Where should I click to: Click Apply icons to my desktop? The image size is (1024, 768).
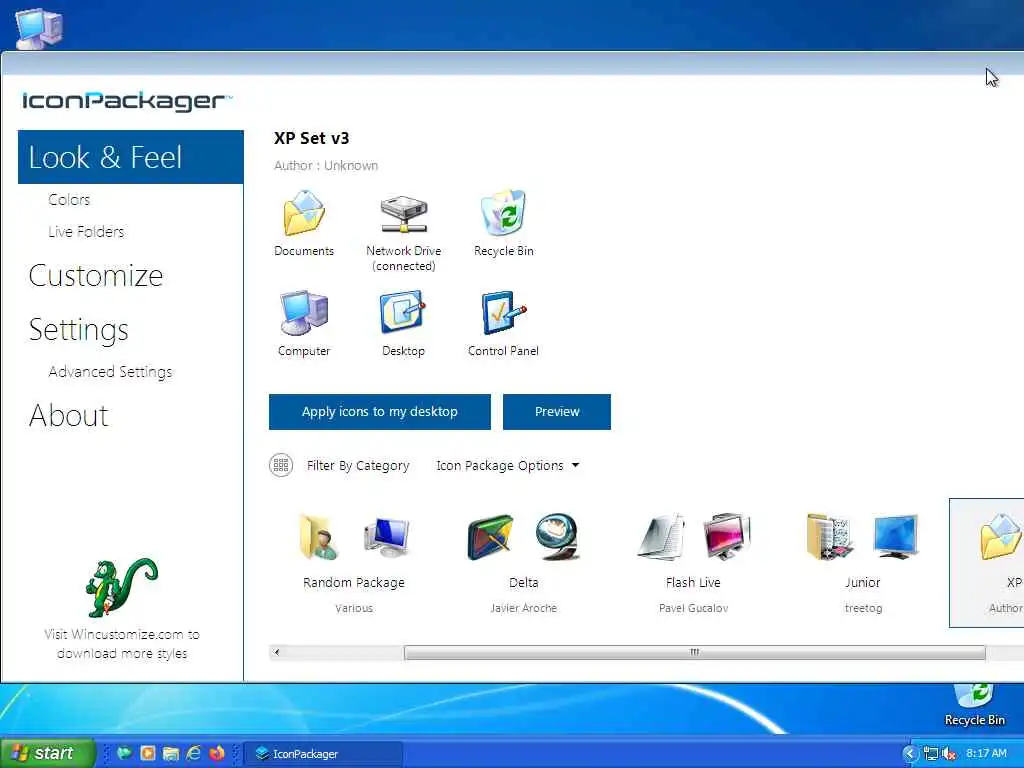(379, 411)
